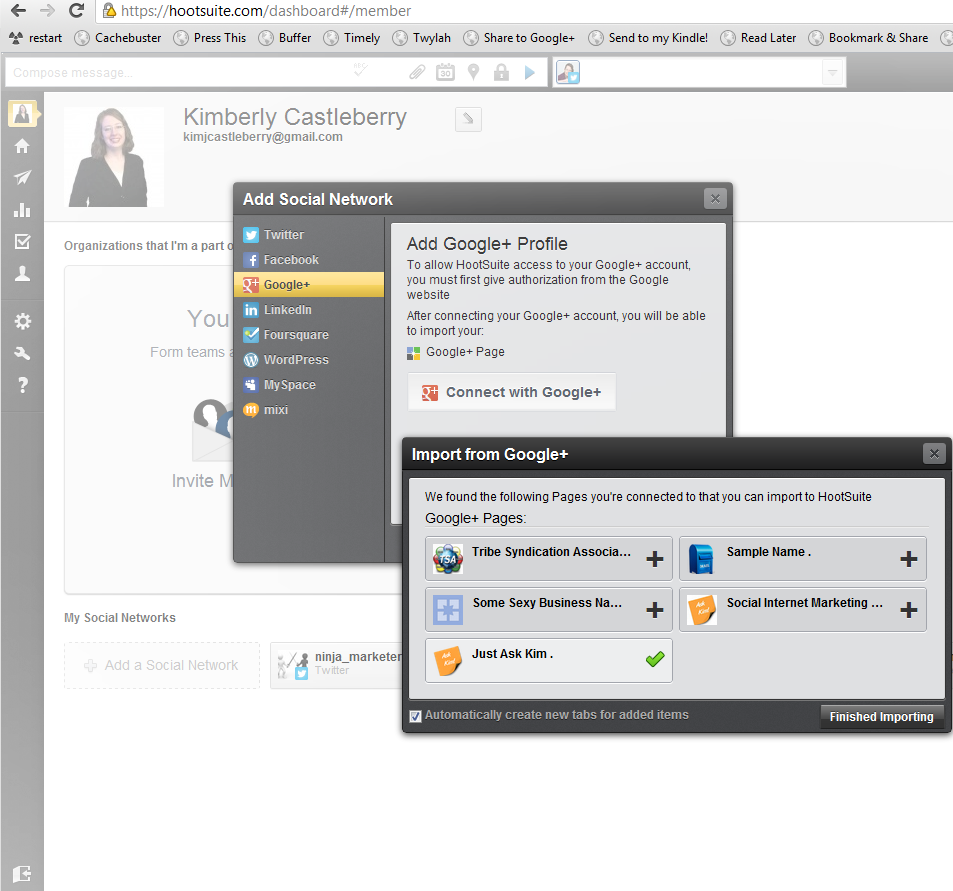Screen dimensions: 953x891
Task: Open the Read Later bookmark
Action: point(759,38)
